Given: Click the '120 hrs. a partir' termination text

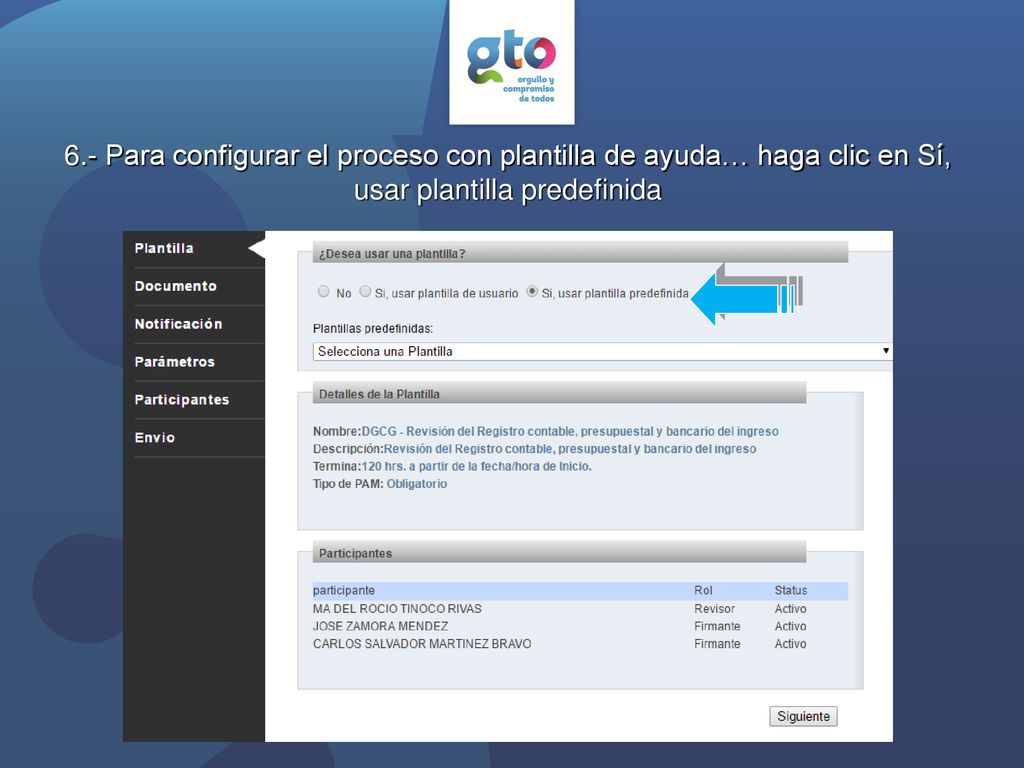Looking at the screenshot, I should pos(477,466).
